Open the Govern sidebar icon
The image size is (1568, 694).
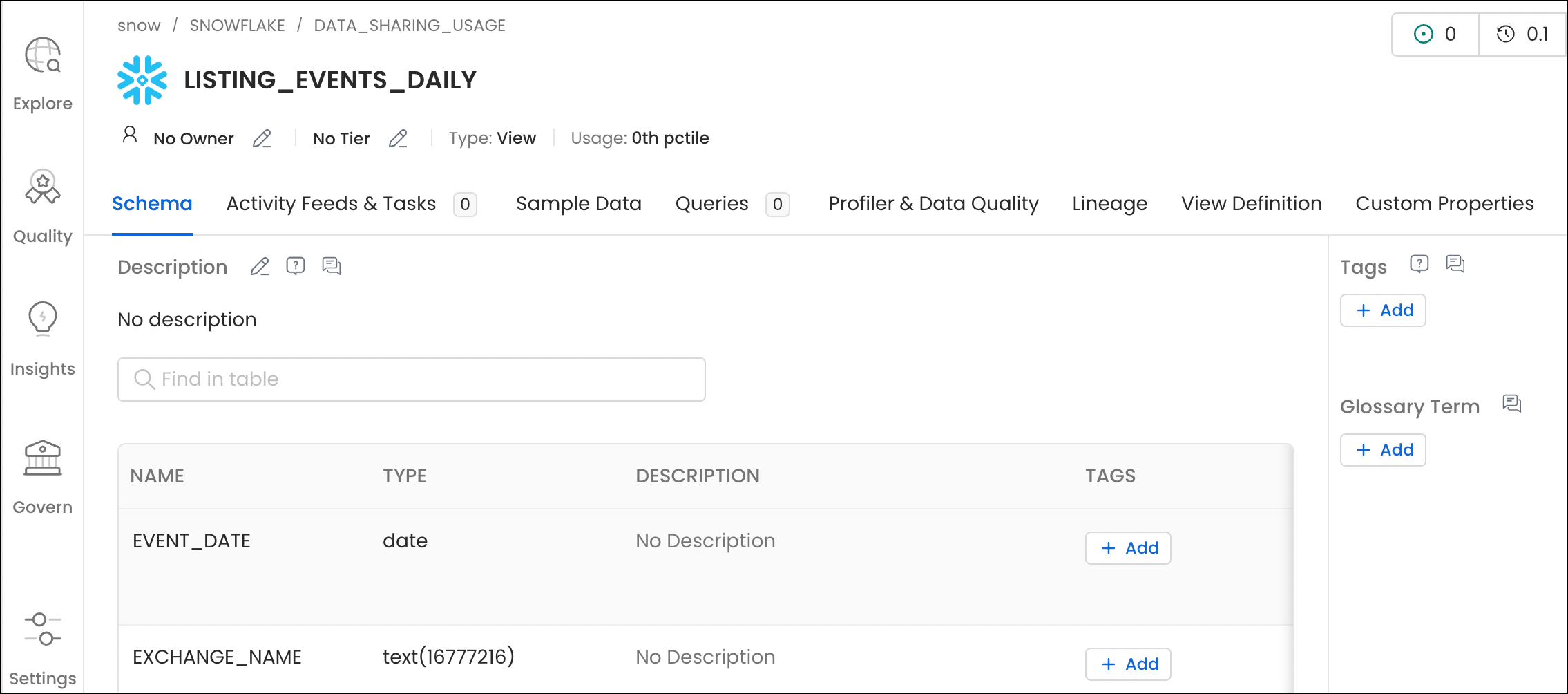click(x=43, y=458)
